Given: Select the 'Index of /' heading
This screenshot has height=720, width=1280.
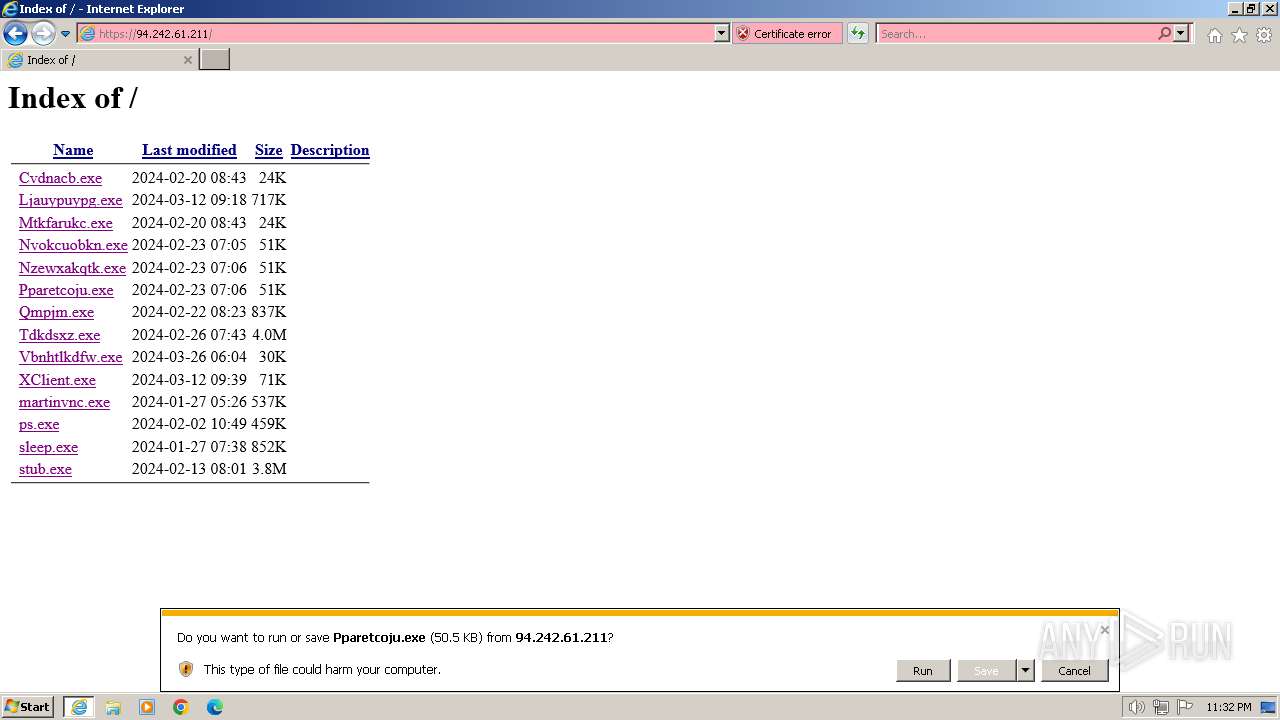Looking at the screenshot, I should point(73,98).
